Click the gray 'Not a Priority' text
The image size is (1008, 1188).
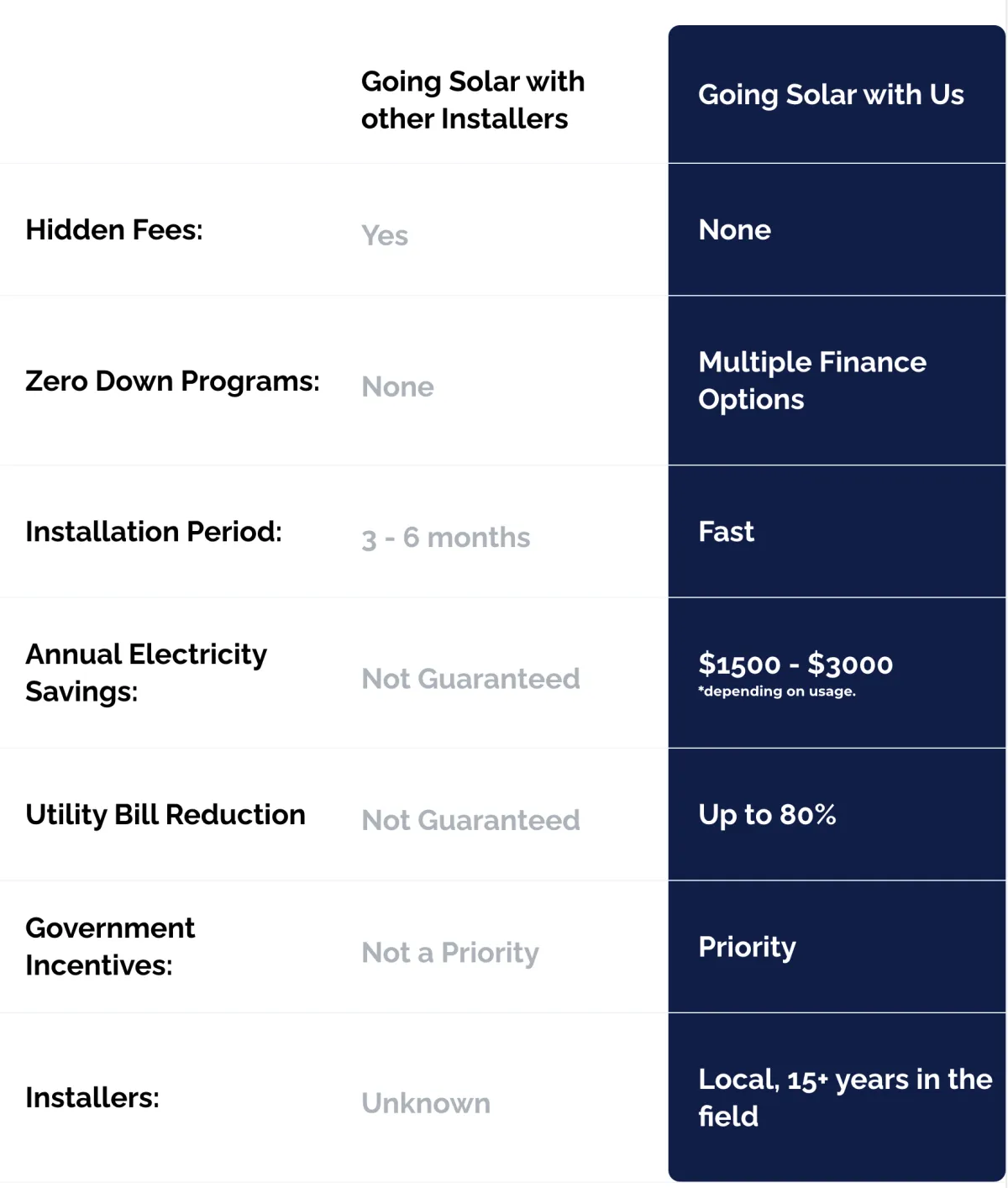(x=450, y=953)
